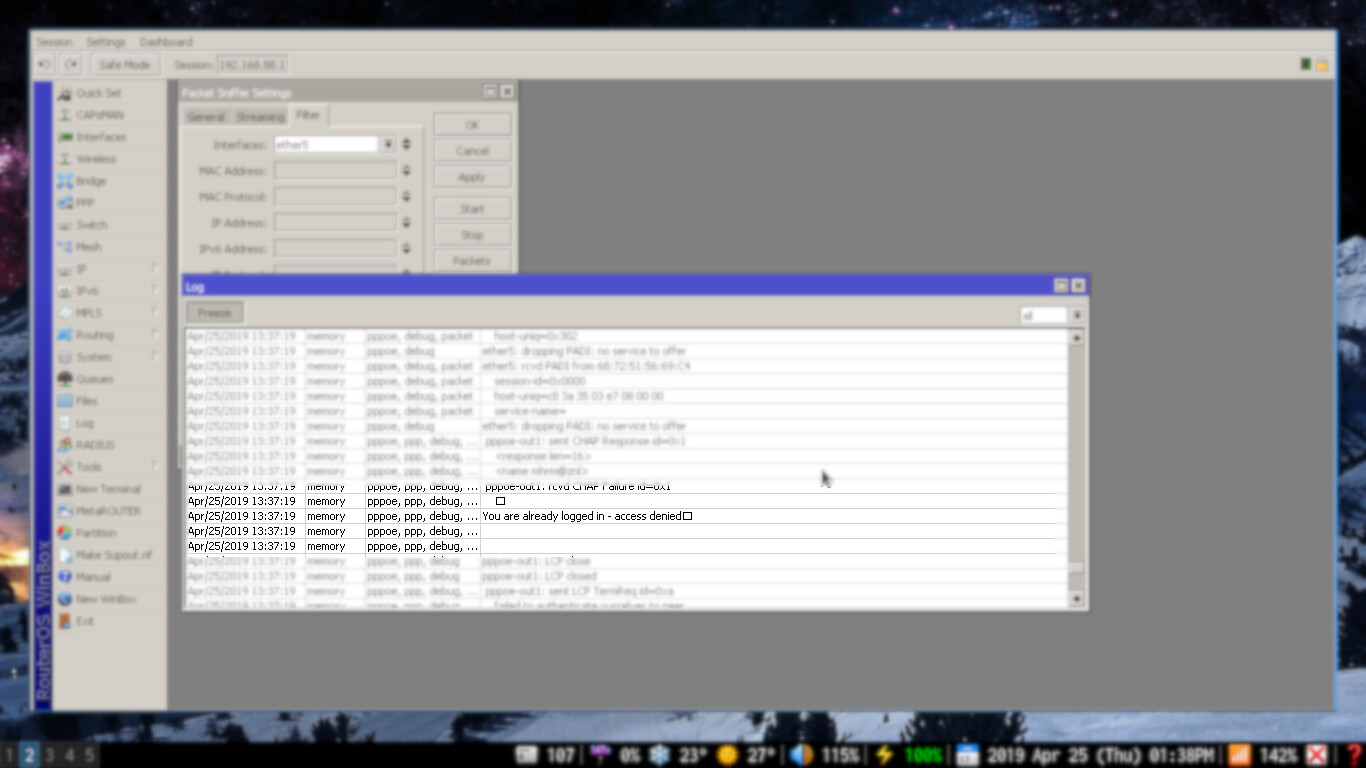
Task: Click Exit in sidebar
Action: point(85,621)
